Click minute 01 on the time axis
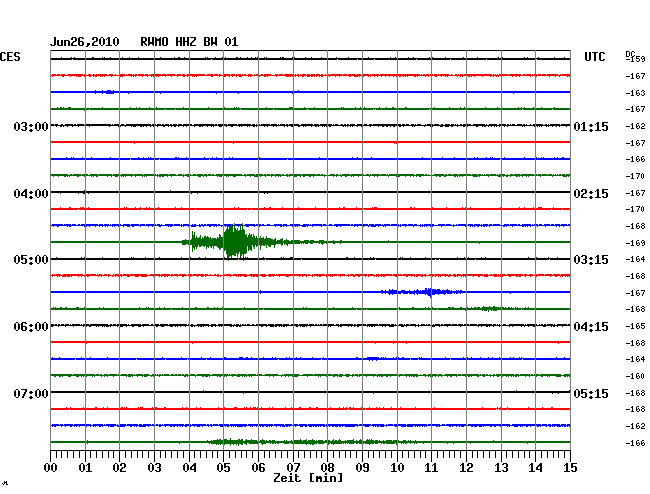This screenshot has width=650, height=494. pos(85,467)
